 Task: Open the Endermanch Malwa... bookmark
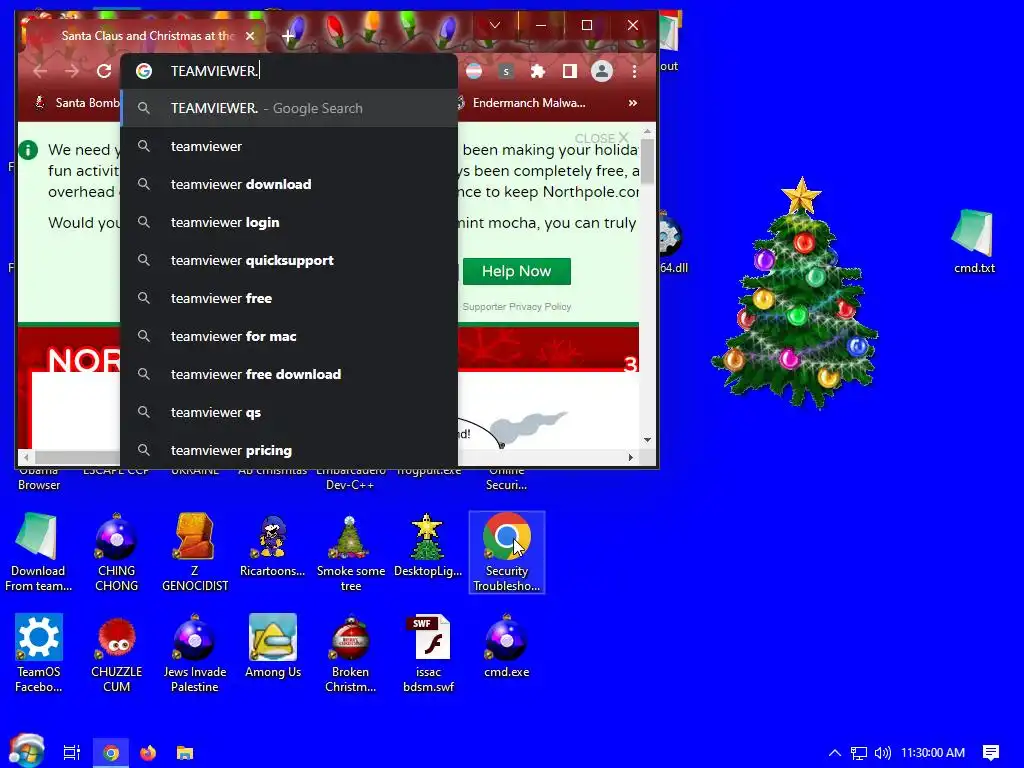[x=520, y=103]
